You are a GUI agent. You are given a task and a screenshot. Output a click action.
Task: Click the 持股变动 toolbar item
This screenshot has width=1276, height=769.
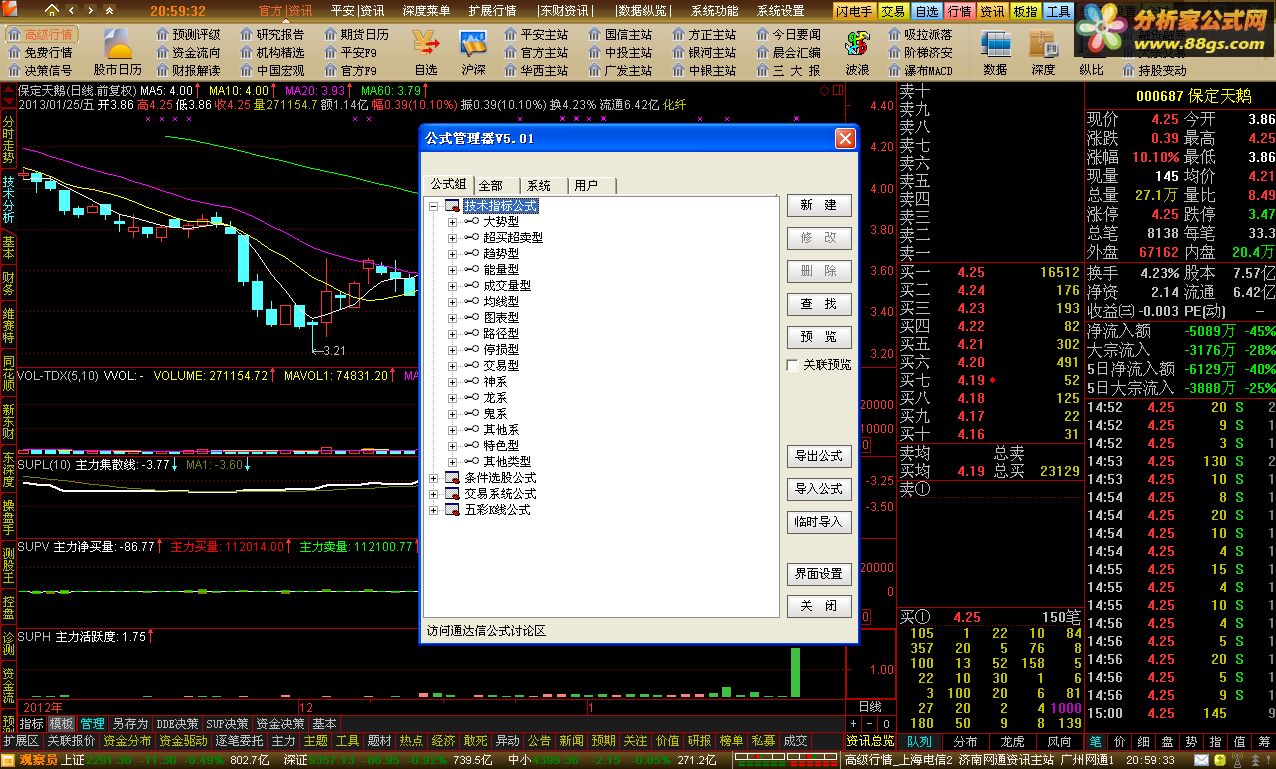click(x=1154, y=70)
